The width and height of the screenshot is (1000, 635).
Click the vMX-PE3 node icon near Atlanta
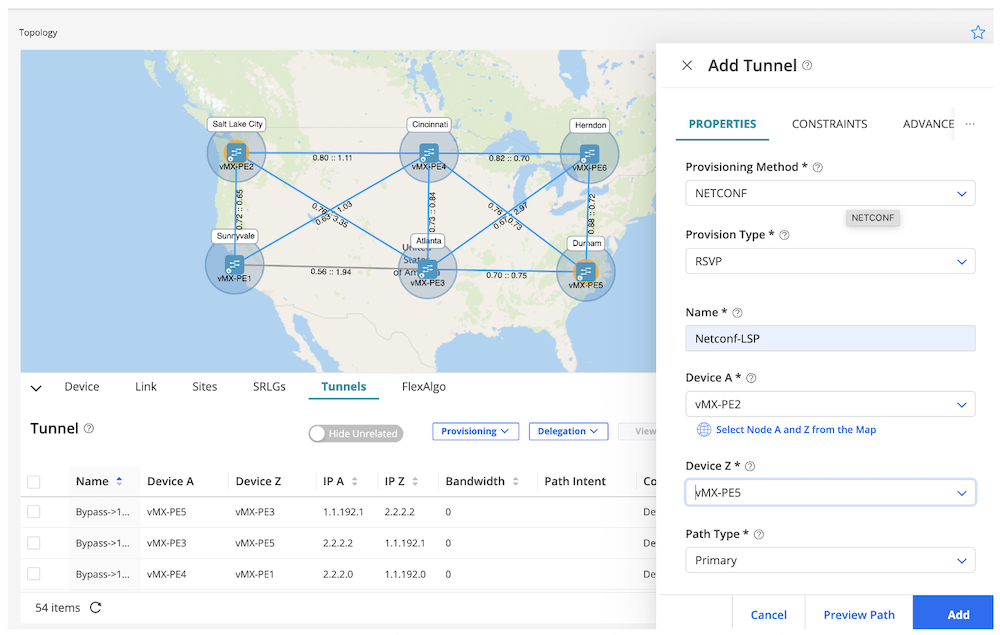428,268
